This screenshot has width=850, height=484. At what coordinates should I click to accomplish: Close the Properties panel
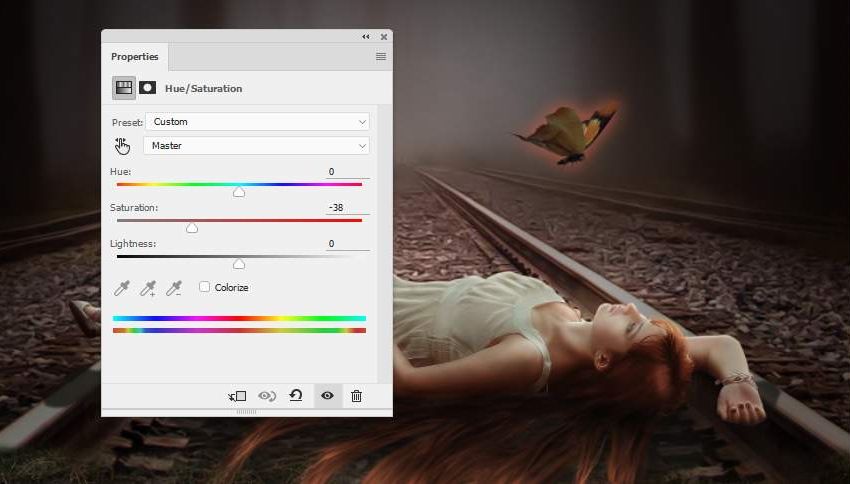(x=384, y=37)
